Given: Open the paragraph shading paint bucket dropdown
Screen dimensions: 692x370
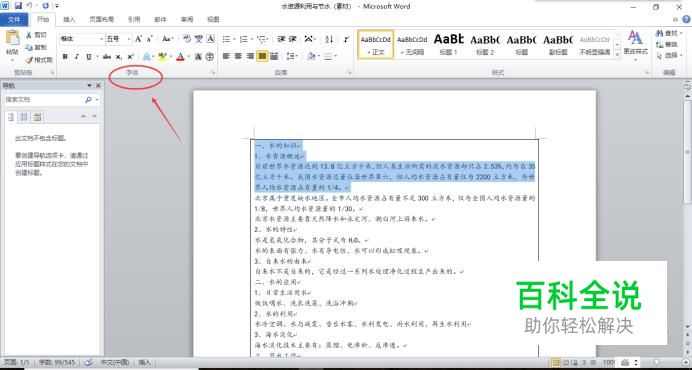Looking at the screenshot, I should tap(318, 57).
